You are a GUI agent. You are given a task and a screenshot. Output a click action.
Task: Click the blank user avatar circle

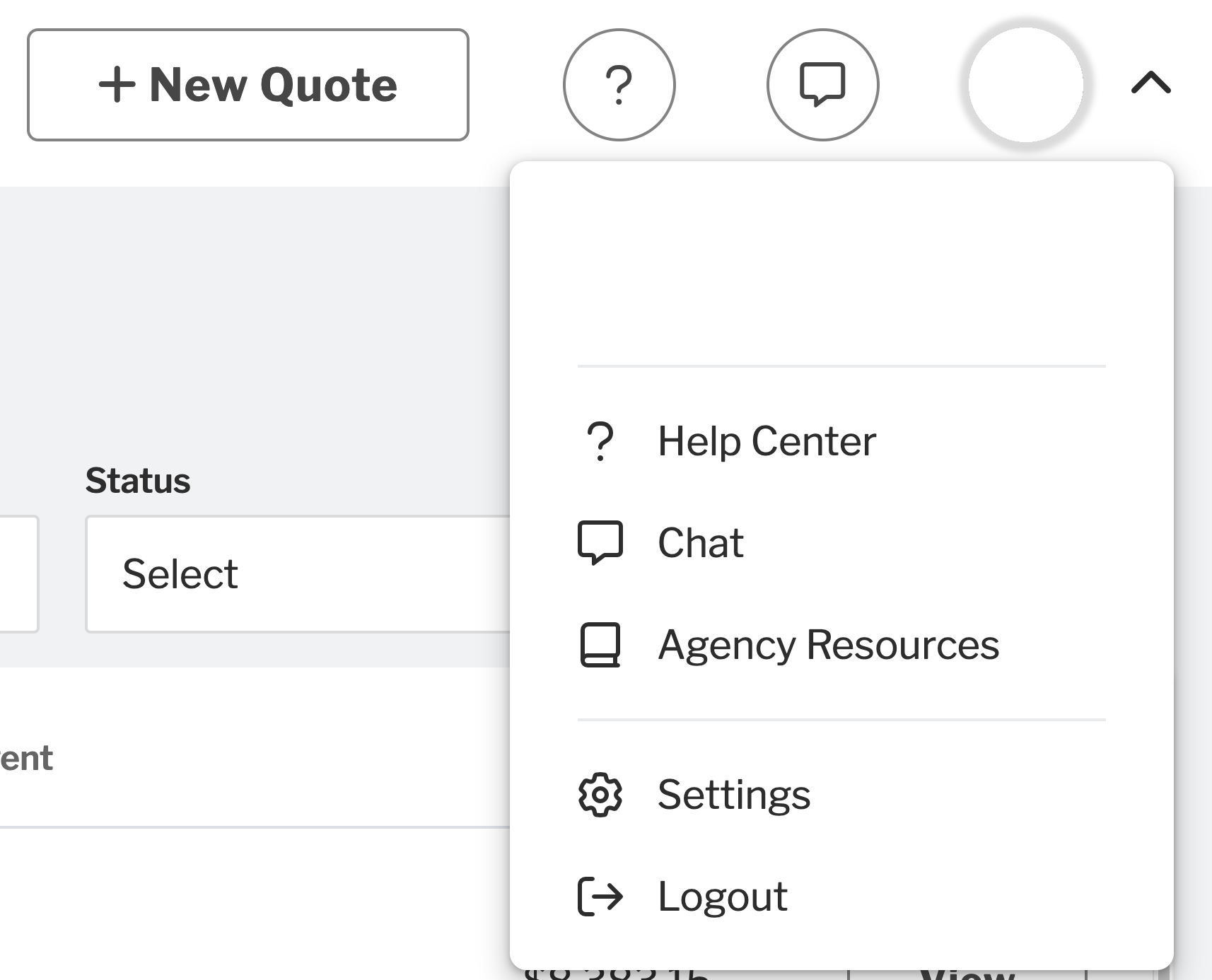[1025, 85]
